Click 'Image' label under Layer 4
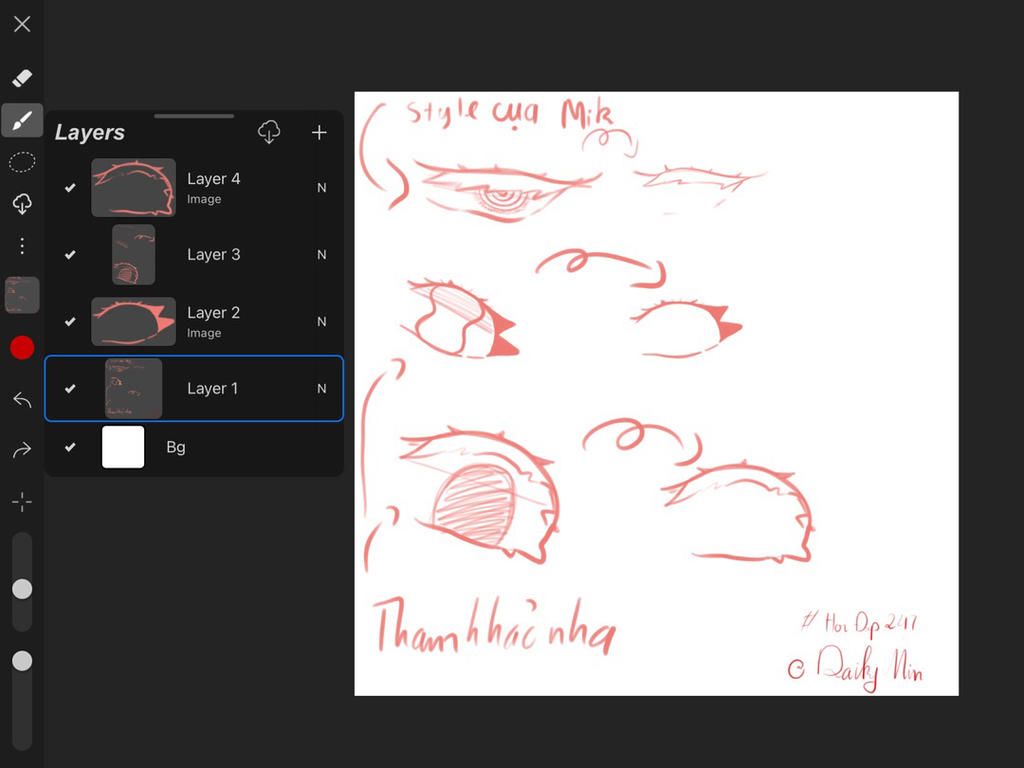 coord(204,199)
